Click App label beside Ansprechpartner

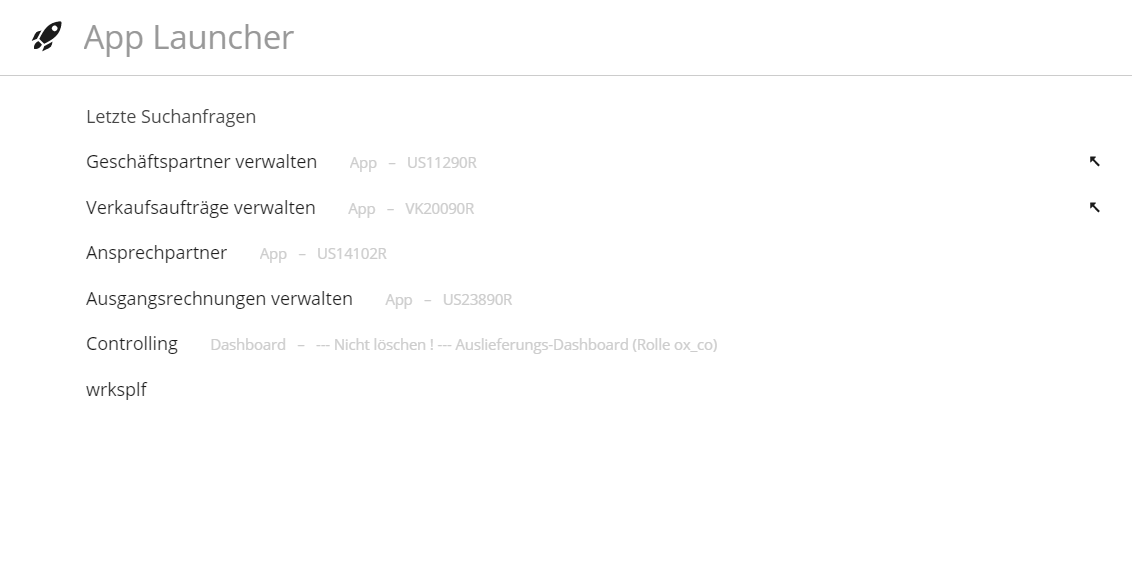tap(274, 254)
